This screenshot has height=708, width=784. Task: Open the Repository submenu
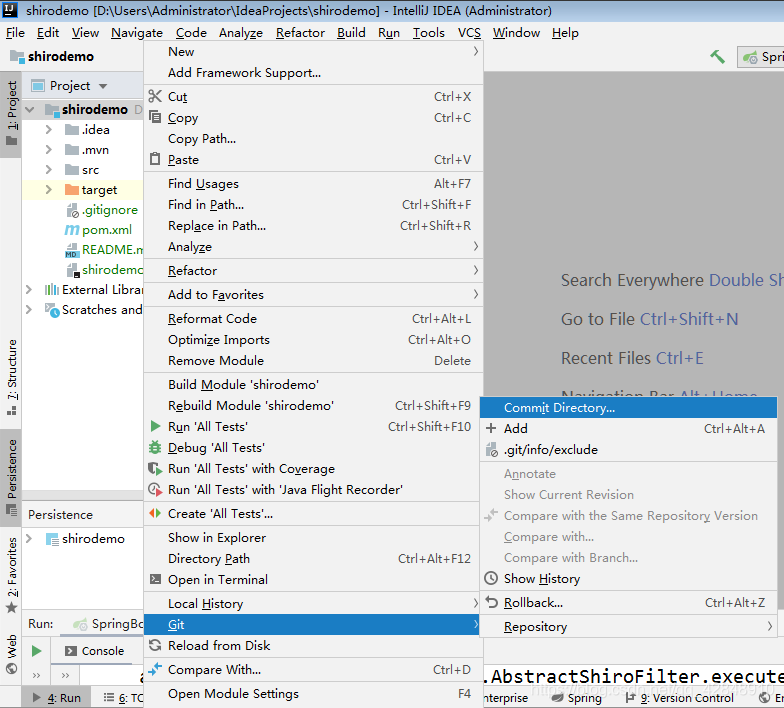point(628,626)
